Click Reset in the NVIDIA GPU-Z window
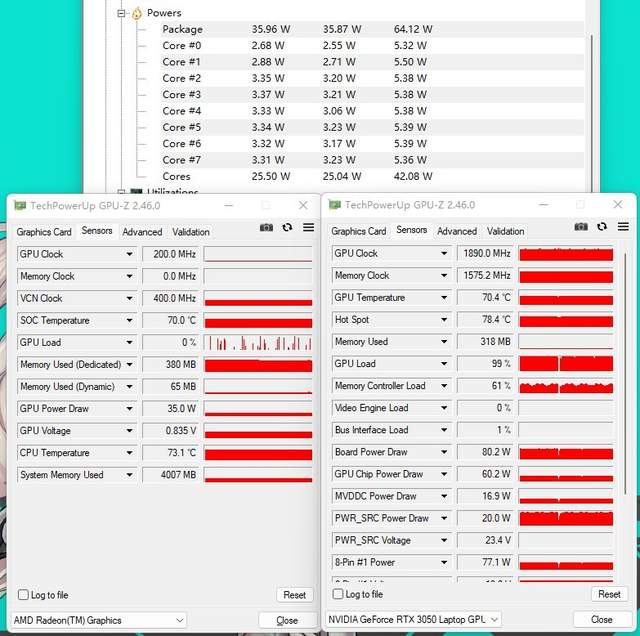 [x=609, y=594]
